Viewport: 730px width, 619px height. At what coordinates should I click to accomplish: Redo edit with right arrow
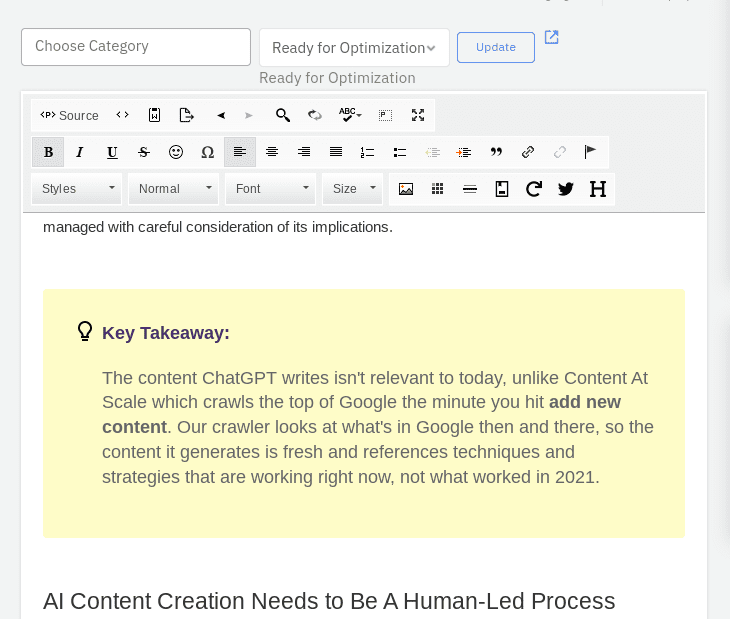click(249, 115)
